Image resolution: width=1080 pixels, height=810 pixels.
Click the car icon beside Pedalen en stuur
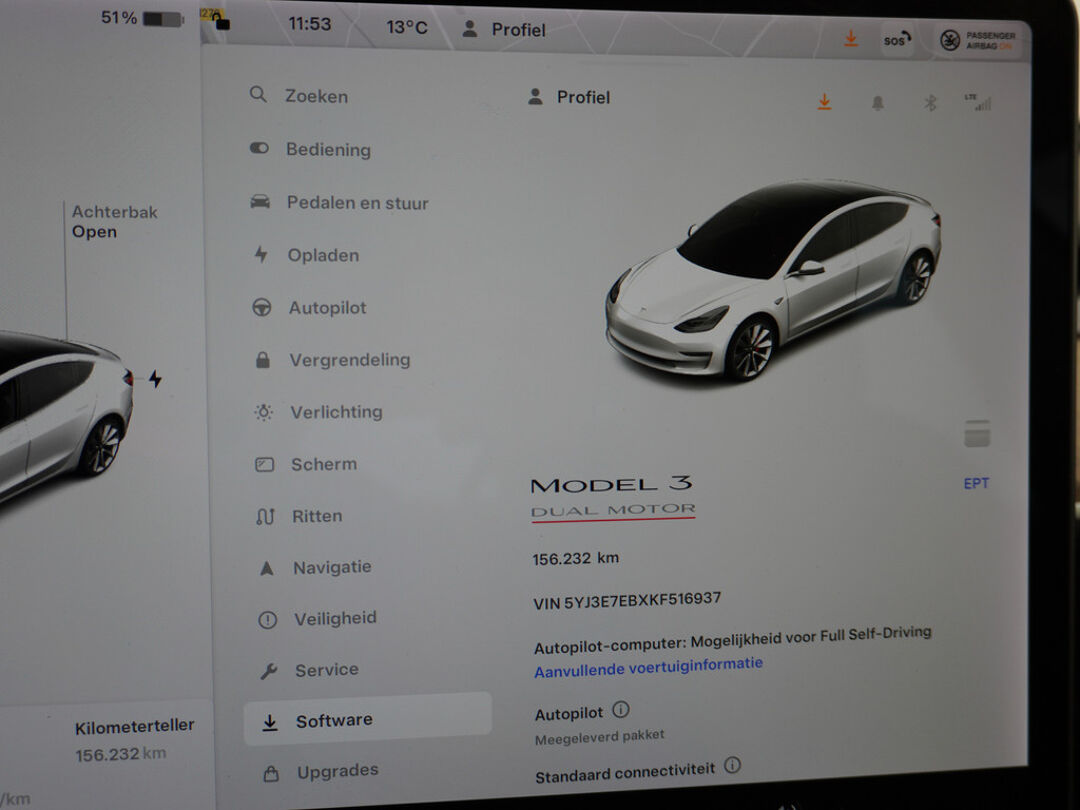260,201
